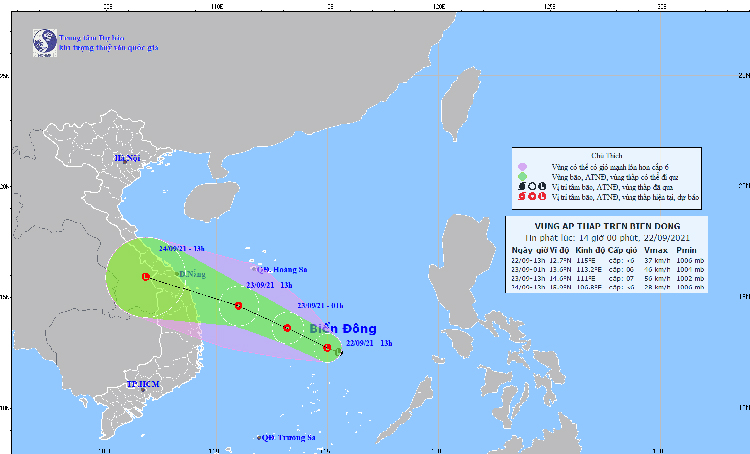Click the Hà Nội city dot on map
Image resolution: width=750 pixels, height=454 pixels.
tap(125, 162)
